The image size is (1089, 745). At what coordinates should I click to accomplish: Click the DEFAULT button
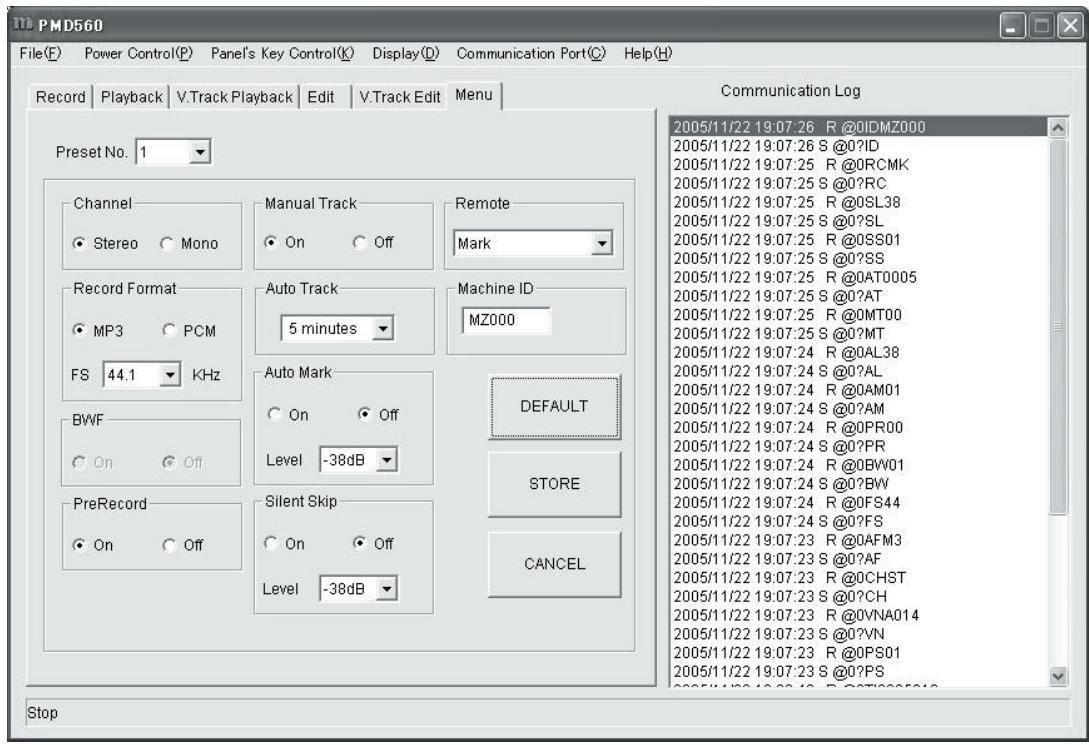point(554,407)
